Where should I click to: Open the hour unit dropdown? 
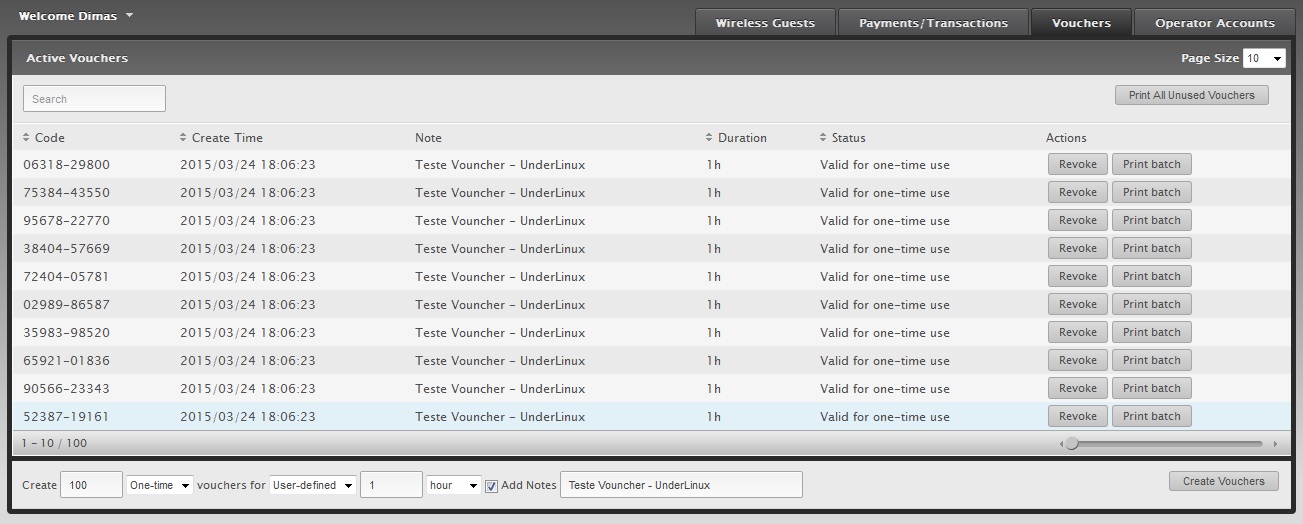454,485
